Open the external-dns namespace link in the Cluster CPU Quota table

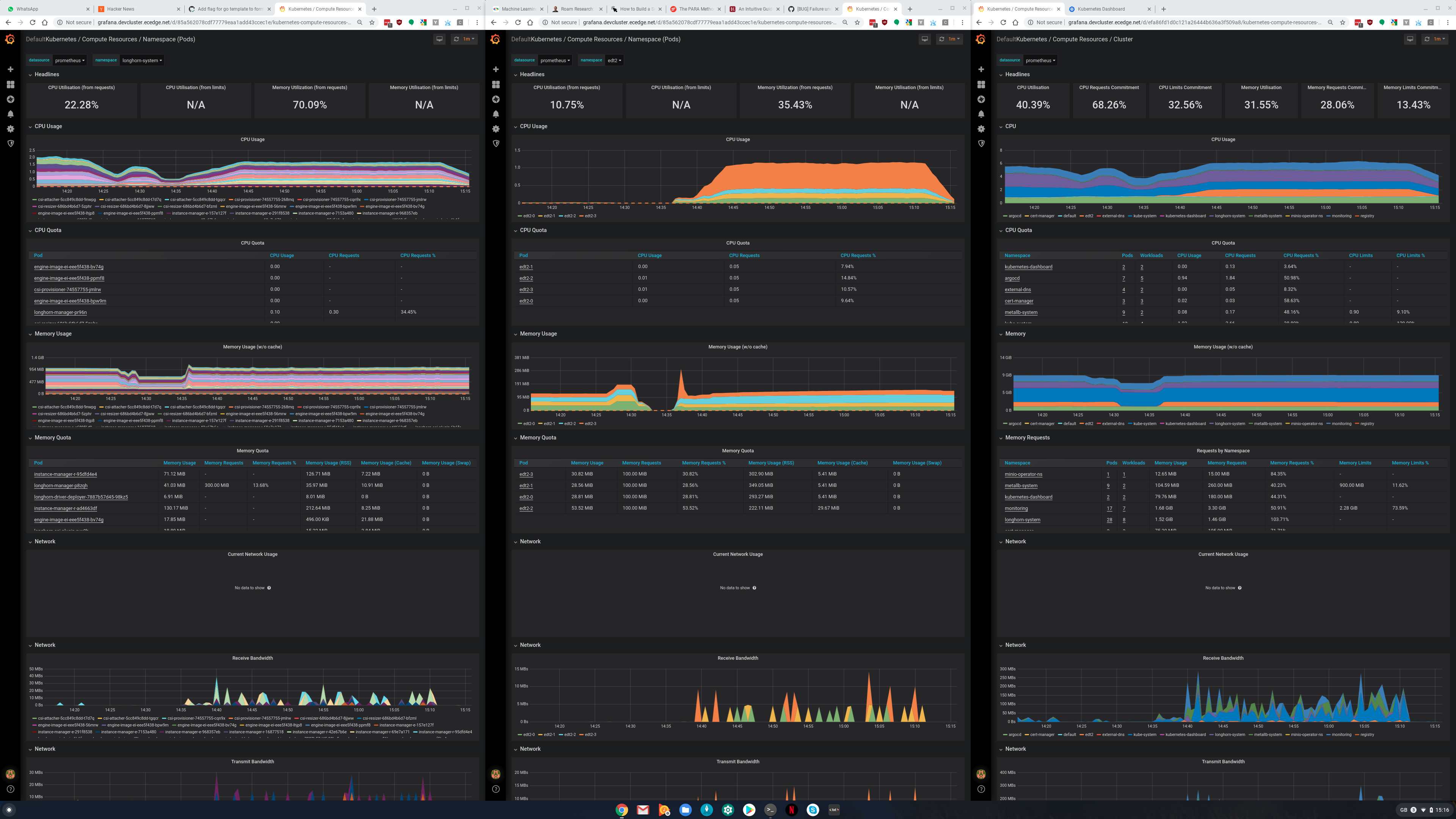point(1018,289)
